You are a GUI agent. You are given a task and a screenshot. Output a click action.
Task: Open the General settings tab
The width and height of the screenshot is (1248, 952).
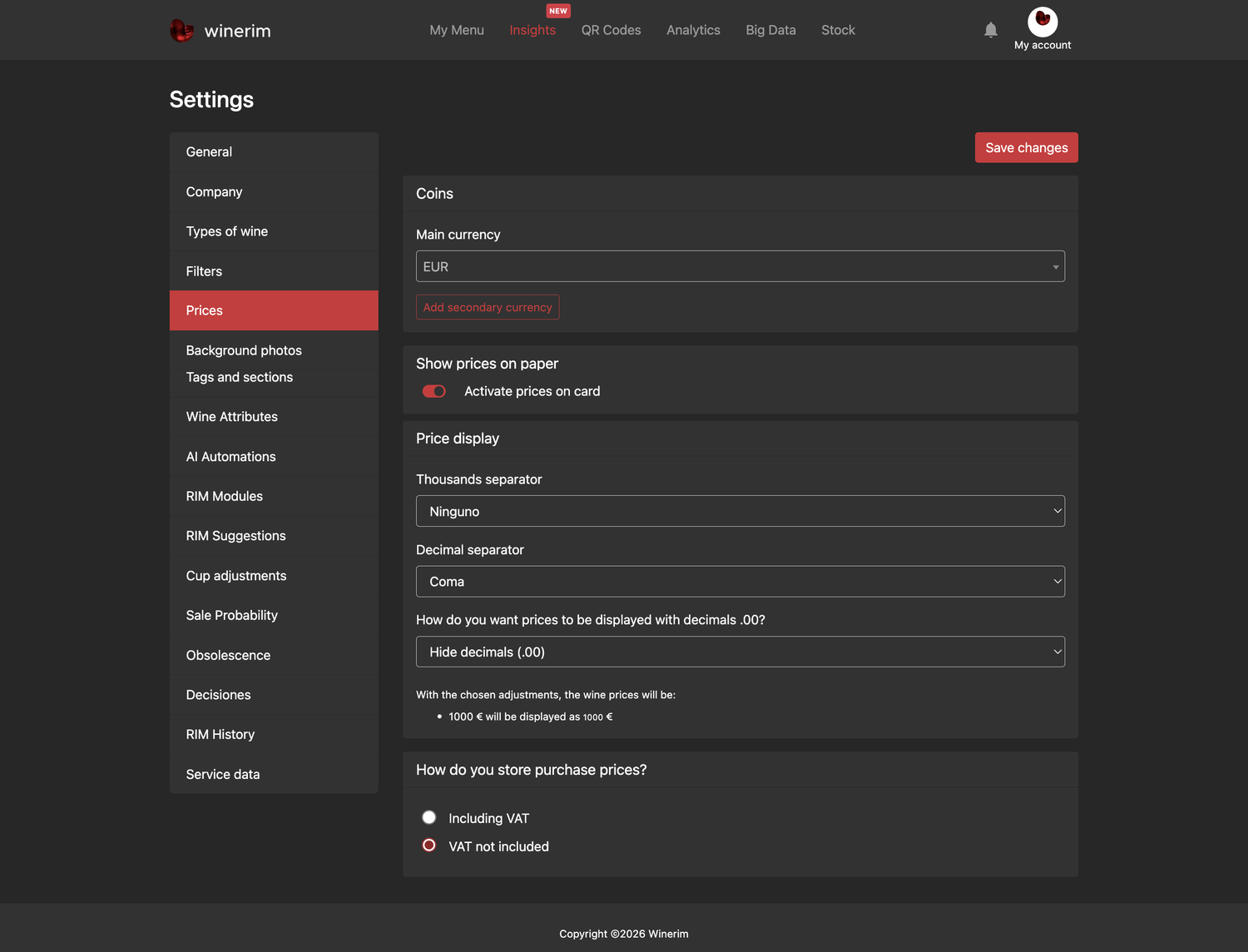[274, 151]
